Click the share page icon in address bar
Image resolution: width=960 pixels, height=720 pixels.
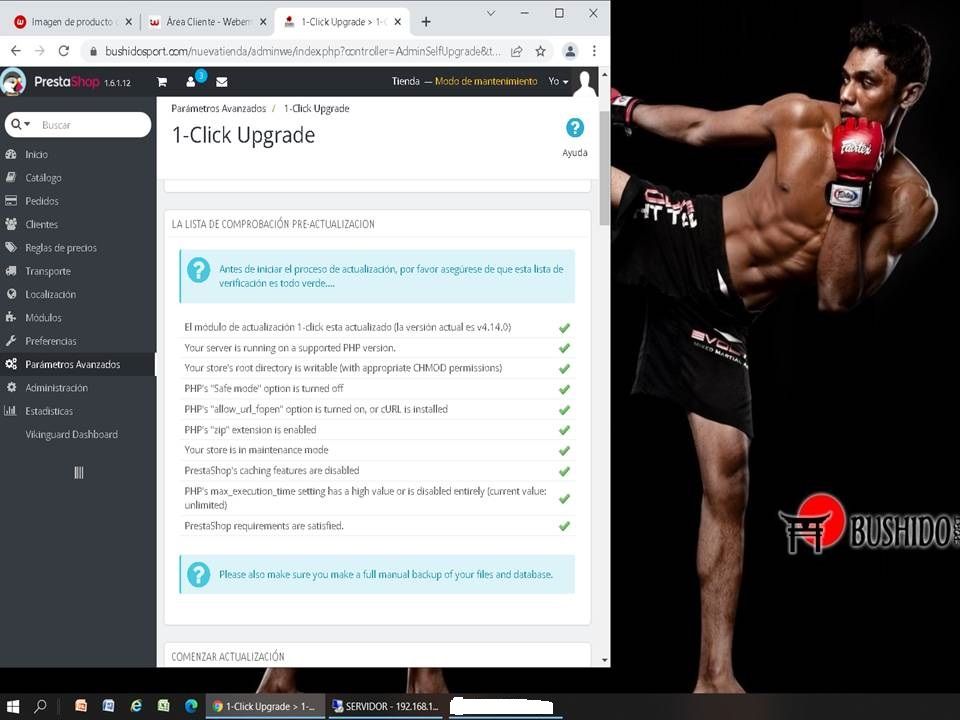tap(516, 51)
